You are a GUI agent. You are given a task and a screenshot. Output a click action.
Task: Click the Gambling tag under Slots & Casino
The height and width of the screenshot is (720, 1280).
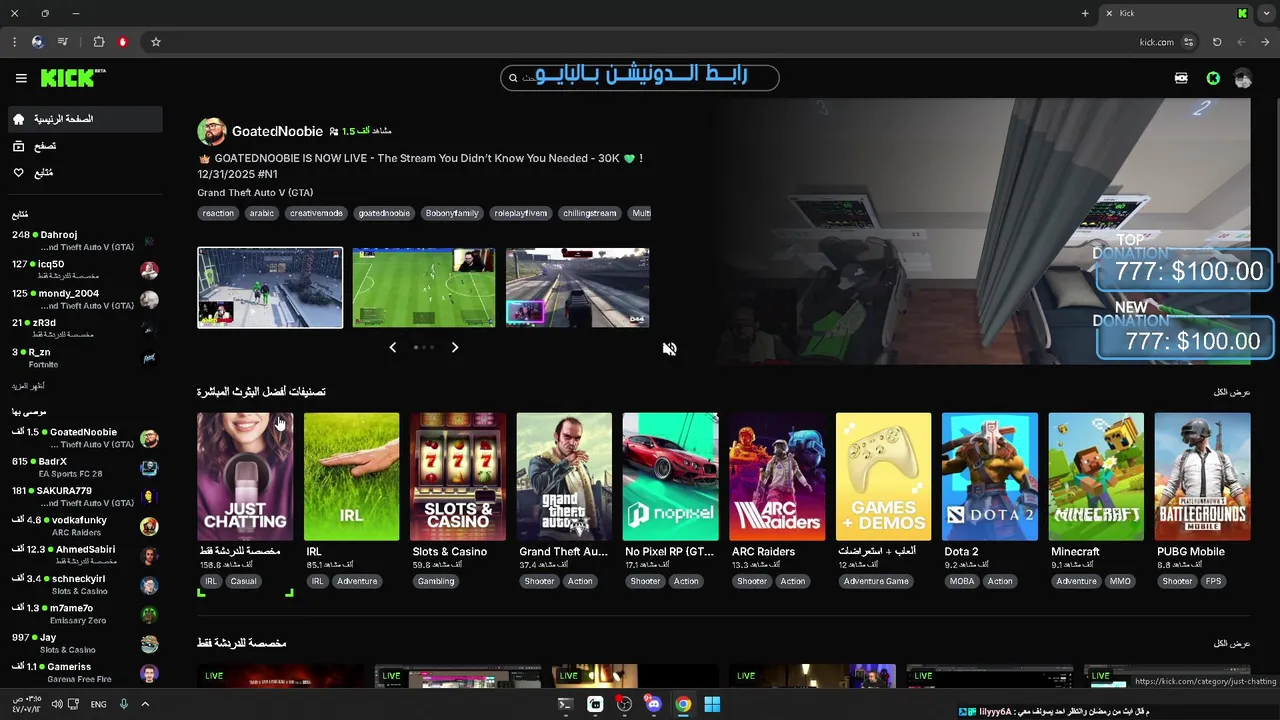click(436, 581)
